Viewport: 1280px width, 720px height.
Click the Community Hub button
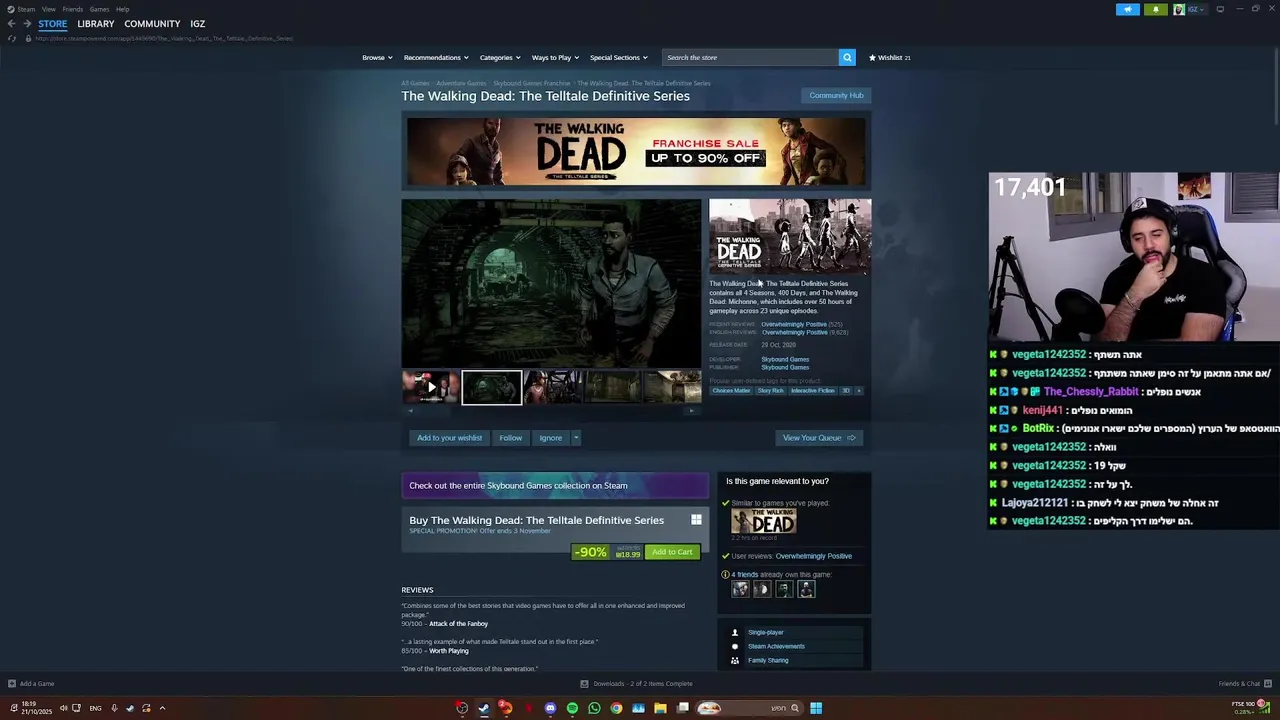click(x=836, y=95)
